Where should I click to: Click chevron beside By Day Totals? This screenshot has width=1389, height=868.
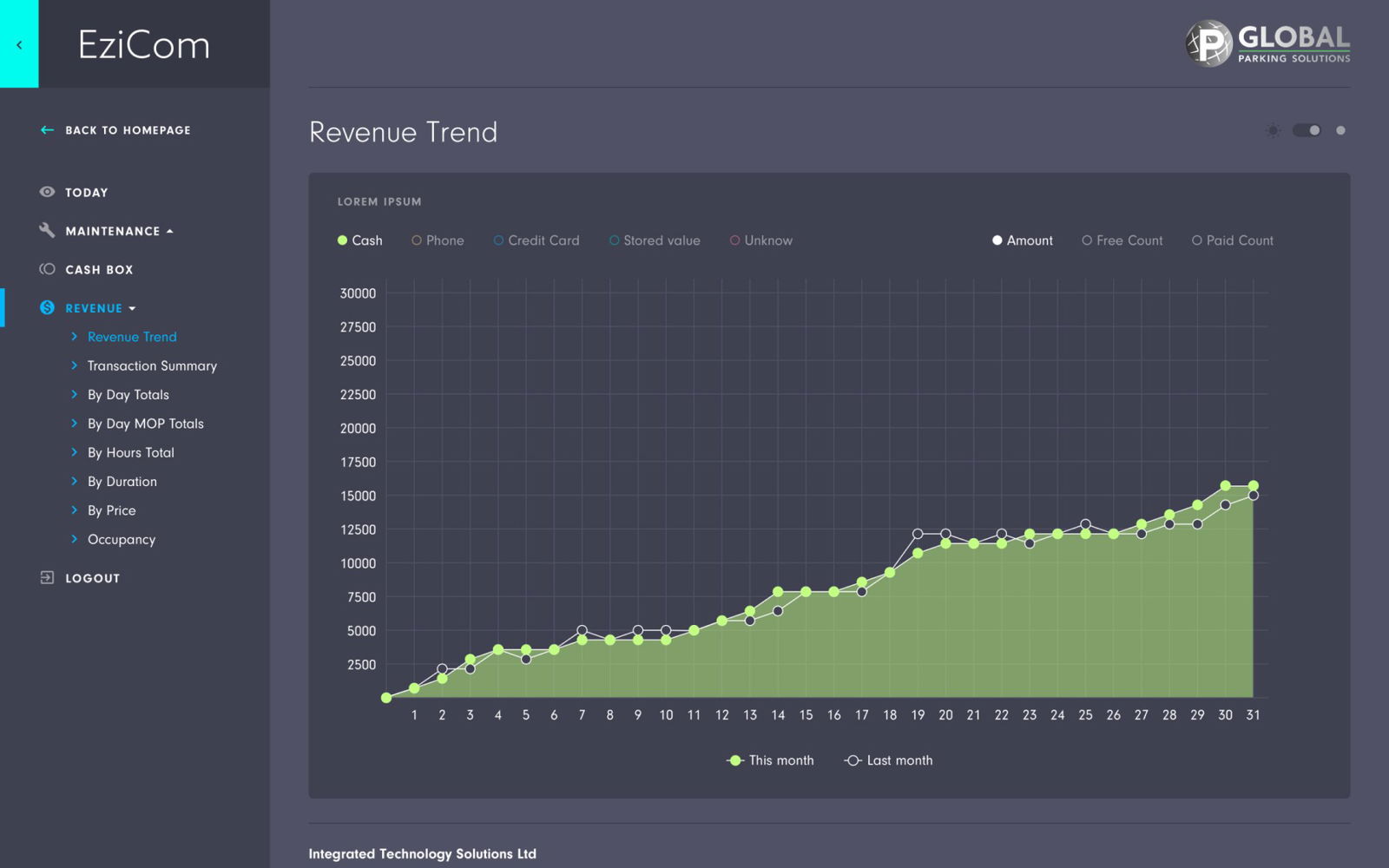[74, 394]
